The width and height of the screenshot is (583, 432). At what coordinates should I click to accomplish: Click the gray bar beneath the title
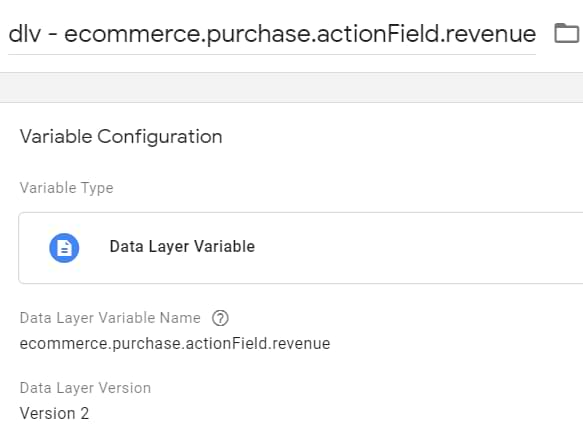click(292, 88)
